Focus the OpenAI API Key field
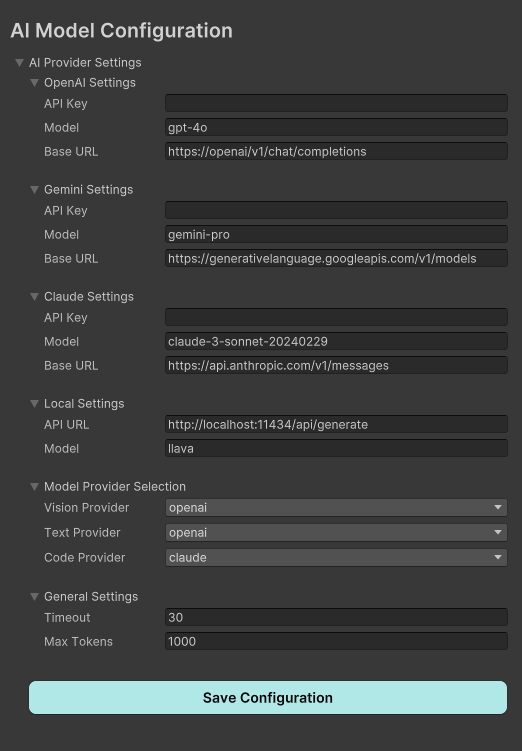Viewport: 522px width, 751px height. (336, 103)
